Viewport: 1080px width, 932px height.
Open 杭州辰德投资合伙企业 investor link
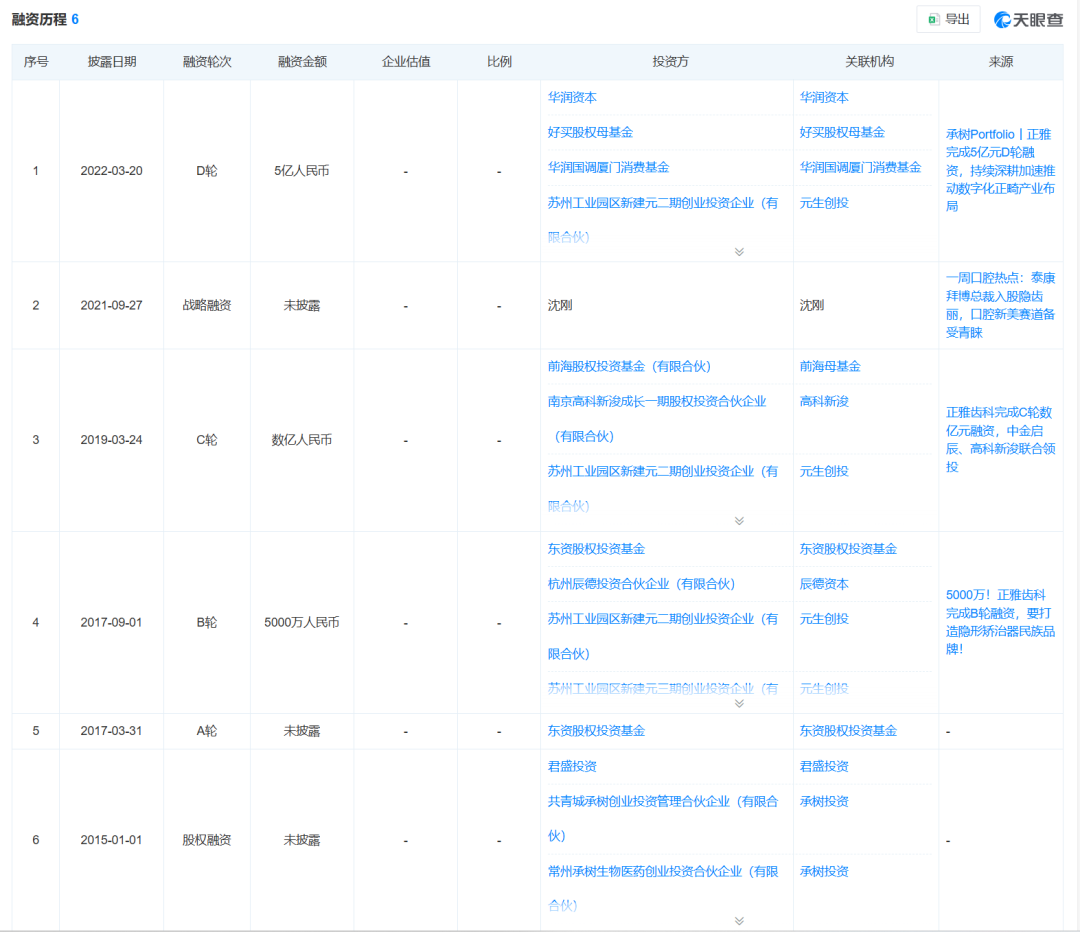coord(641,584)
